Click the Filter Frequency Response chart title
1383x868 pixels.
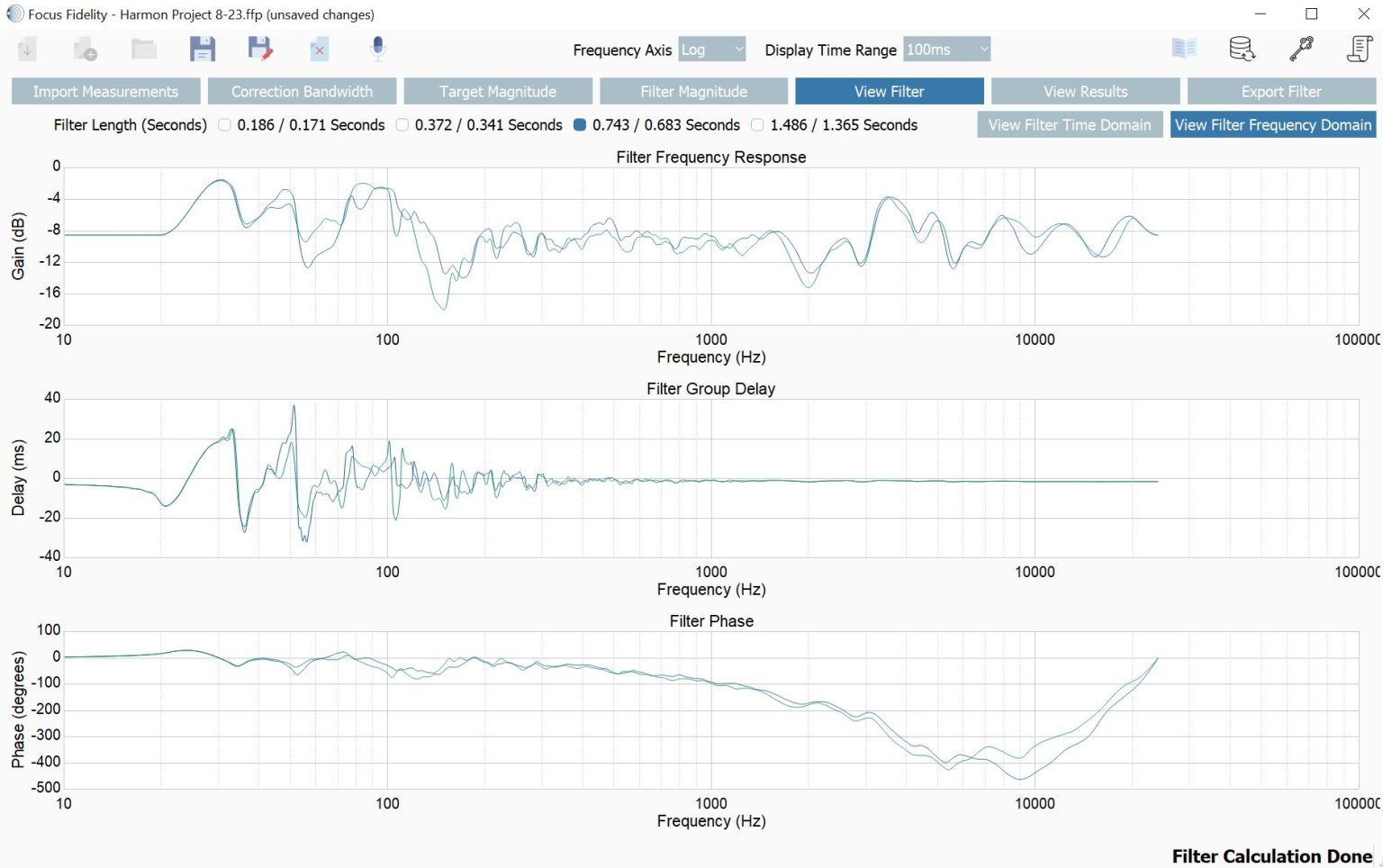coord(711,158)
